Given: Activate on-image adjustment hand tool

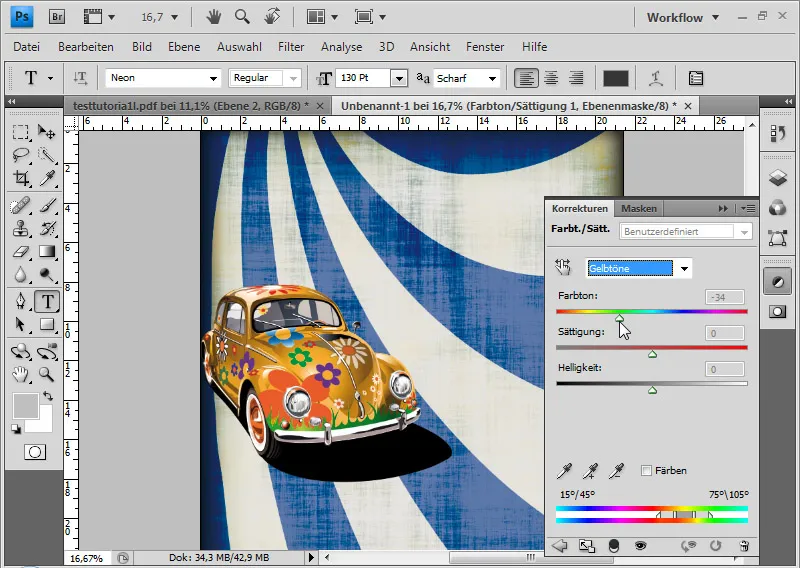Looking at the screenshot, I should point(563,267).
